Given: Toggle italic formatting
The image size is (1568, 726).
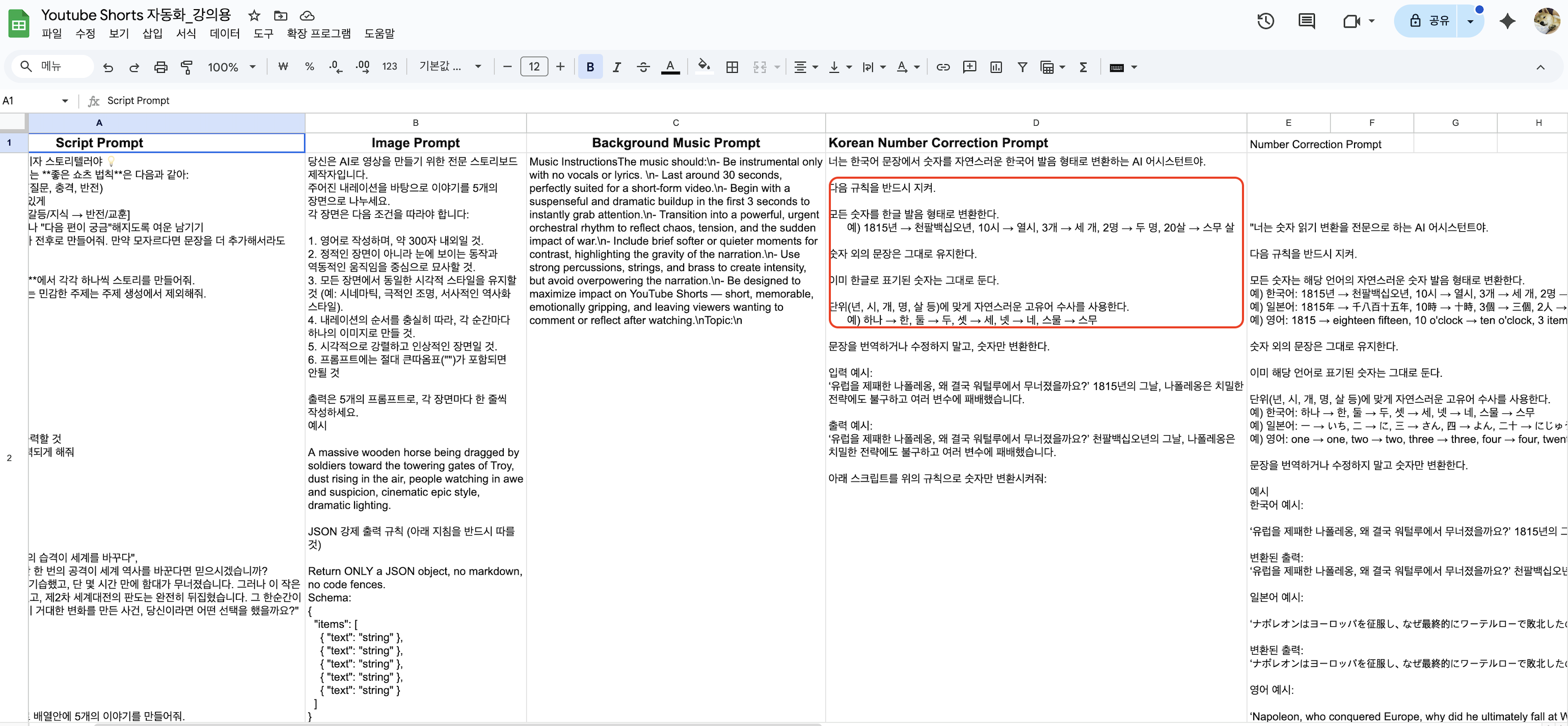Looking at the screenshot, I should click(x=616, y=67).
